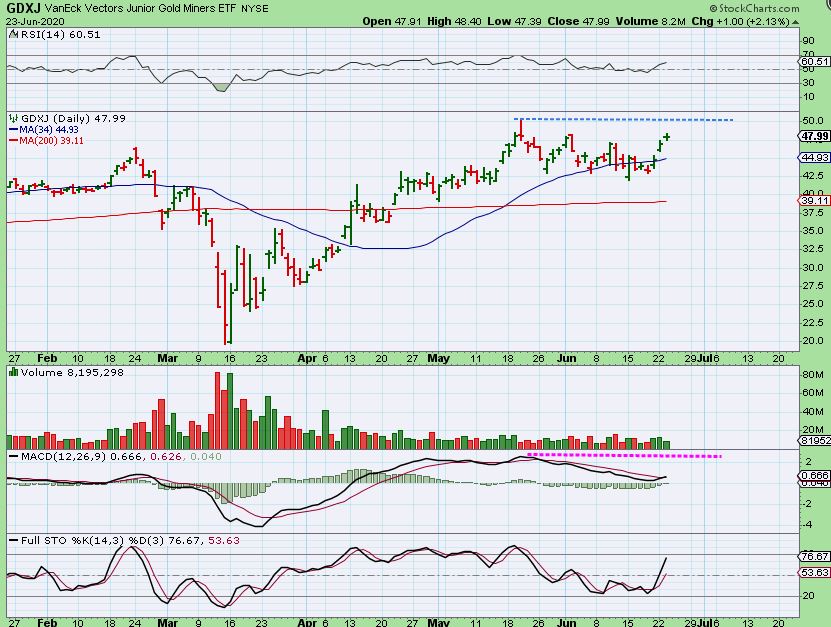
Task: Click the RSI area-chart icon before RSI(14)
Action: click(13, 34)
